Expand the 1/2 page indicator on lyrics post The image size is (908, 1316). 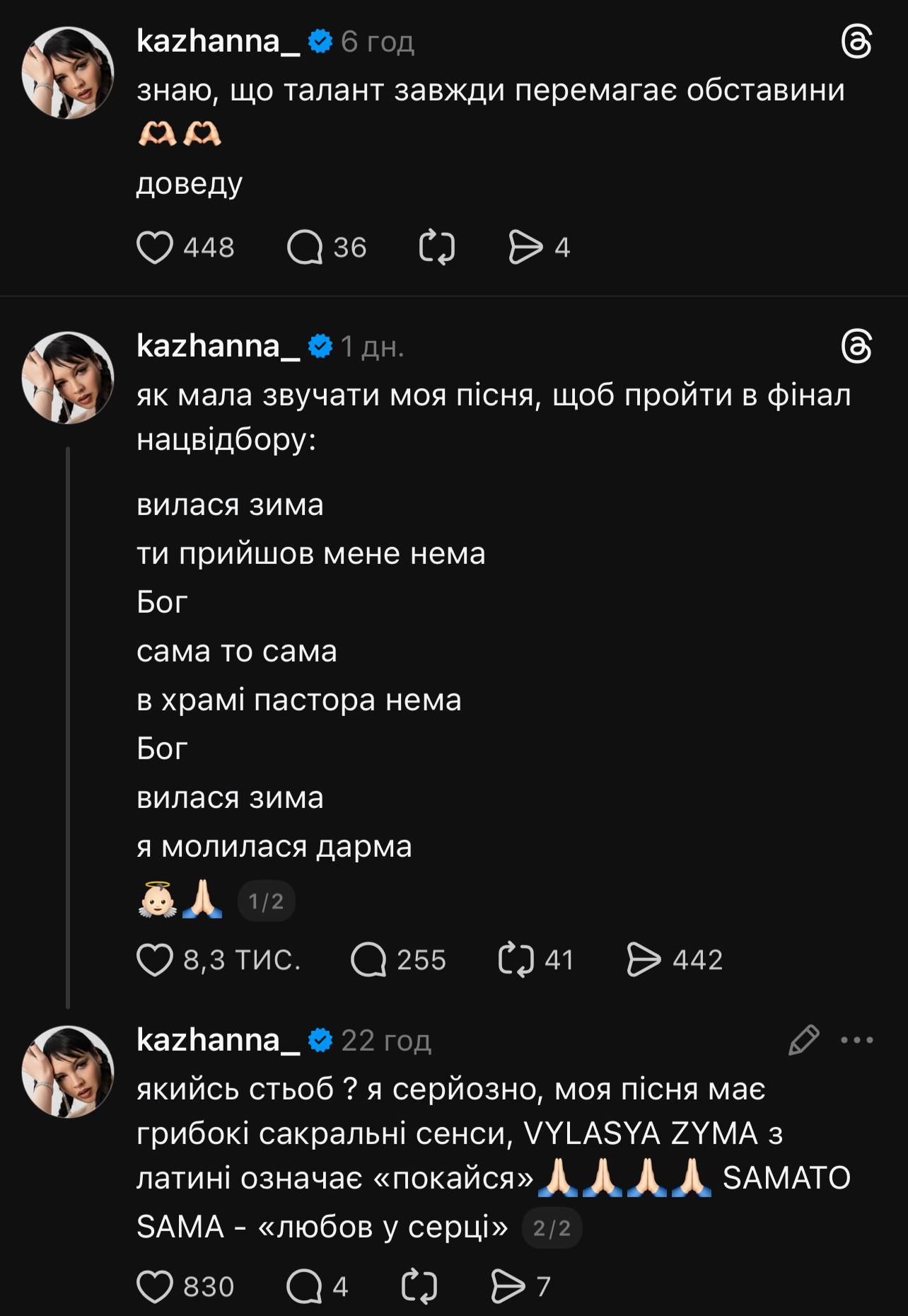point(267,901)
